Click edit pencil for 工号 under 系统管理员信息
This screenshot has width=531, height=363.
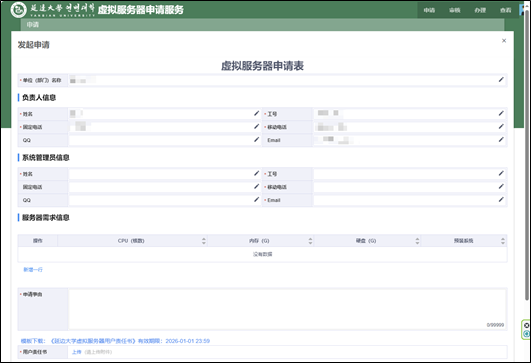click(501, 173)
